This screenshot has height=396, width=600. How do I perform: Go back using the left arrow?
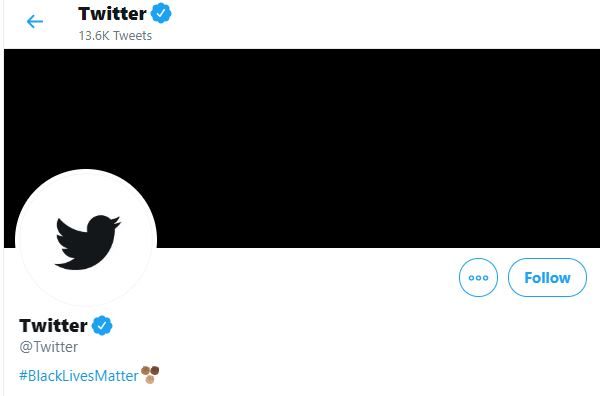(x=35, y=21)
